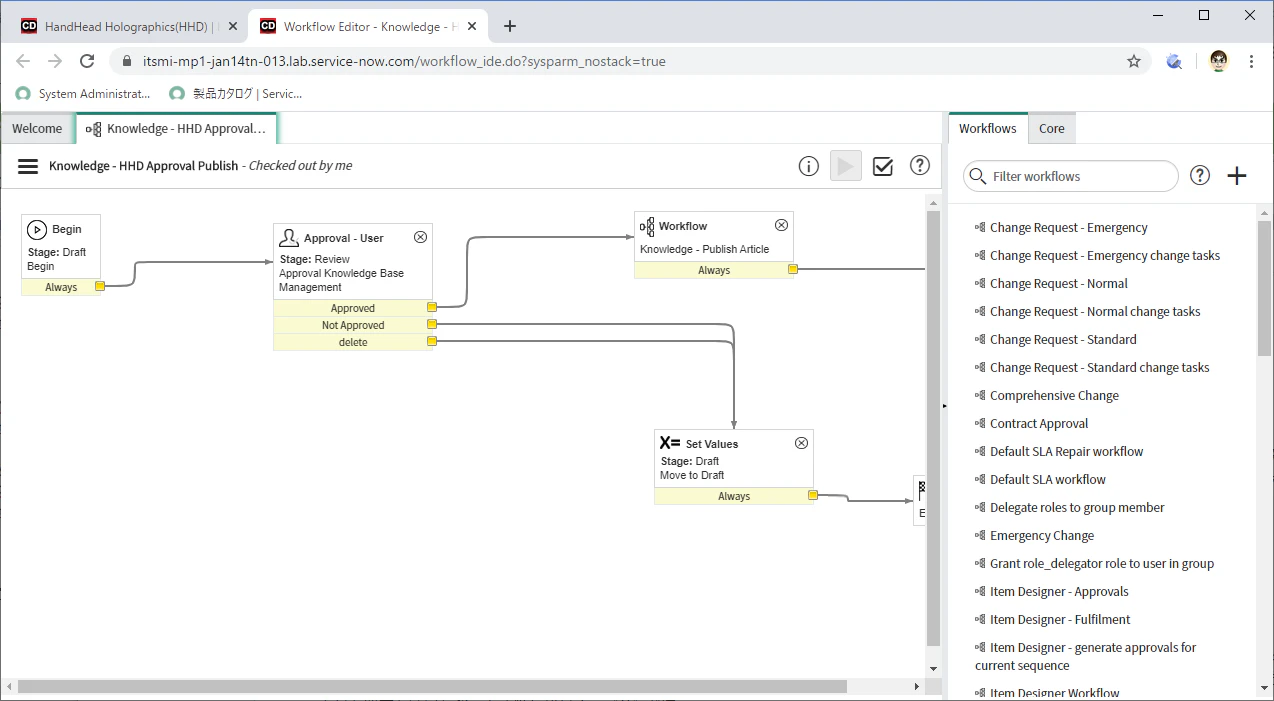1274x701 pixels.
Task: Click the canvas vertical scrollbar down arrow
Action: [933, 668]
